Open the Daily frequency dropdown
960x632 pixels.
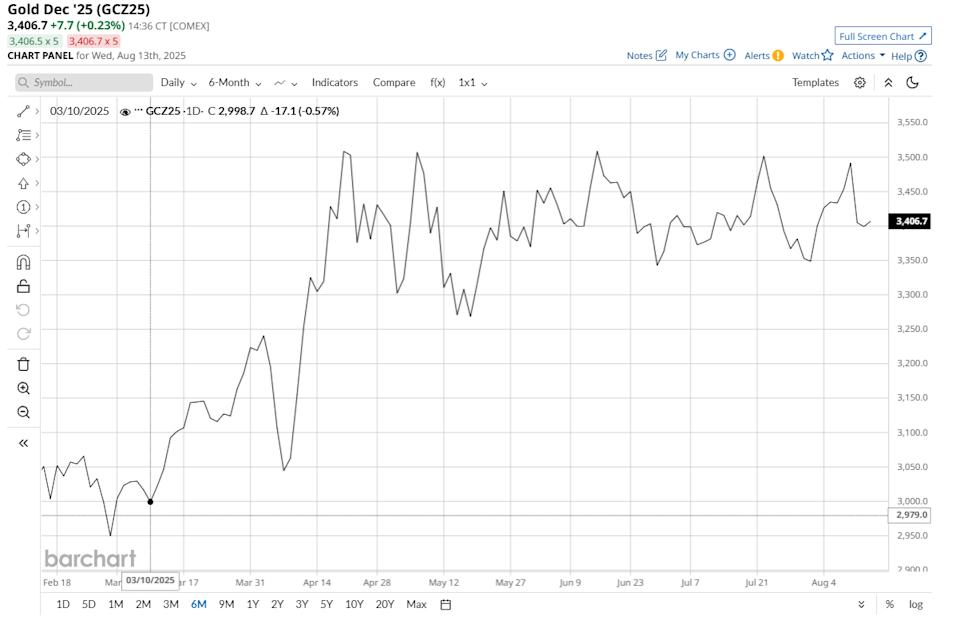pos(178,83)
